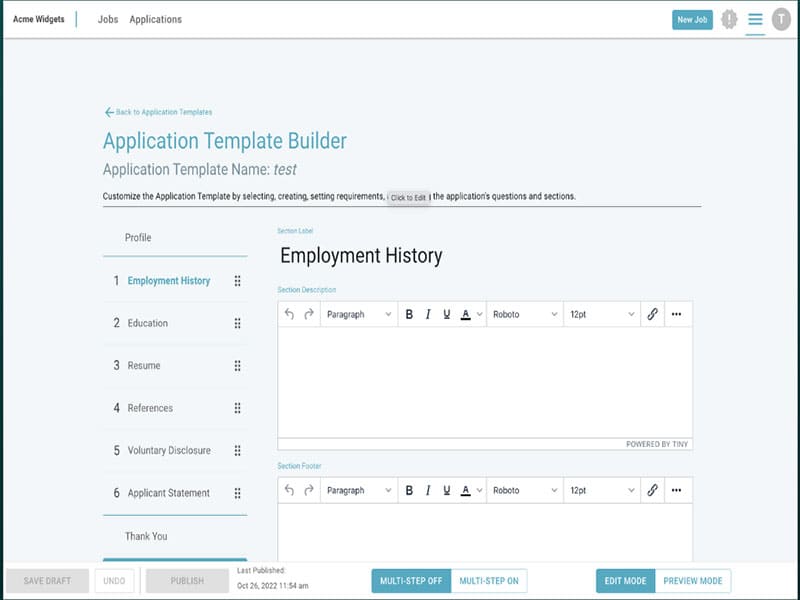Open Roboto font dropdown in Section Description
Viewport: 800px width, 600px height.
point(525,314)
